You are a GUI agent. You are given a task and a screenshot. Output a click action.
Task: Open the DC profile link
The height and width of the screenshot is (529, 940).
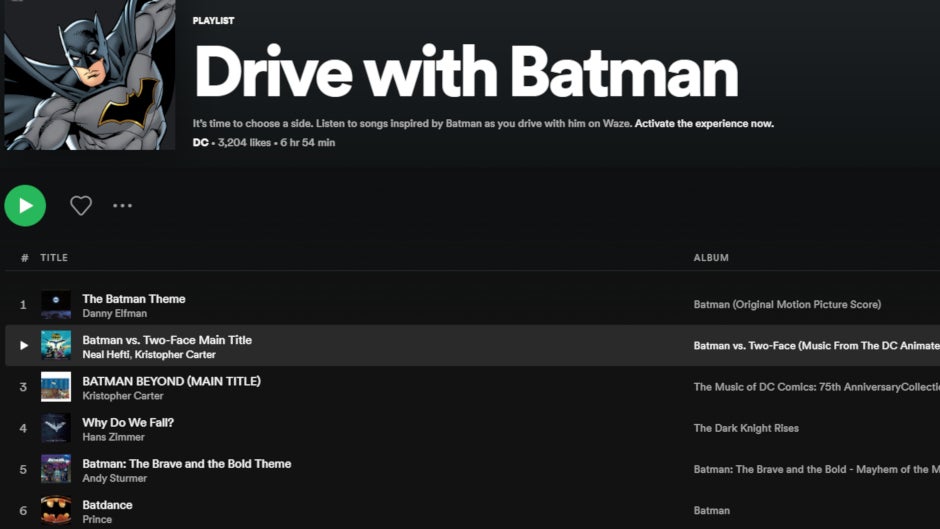click(x=200, y=143)
